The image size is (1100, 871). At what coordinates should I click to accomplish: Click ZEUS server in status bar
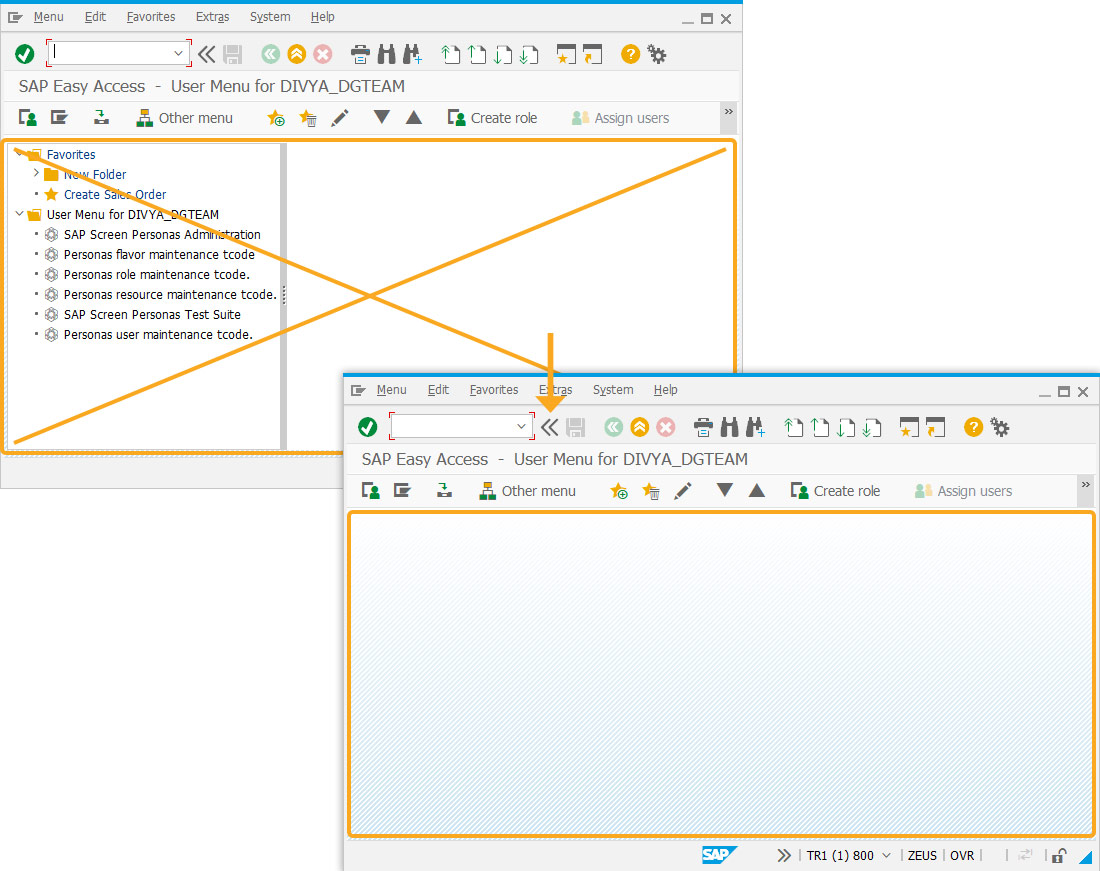pos(922,856)
